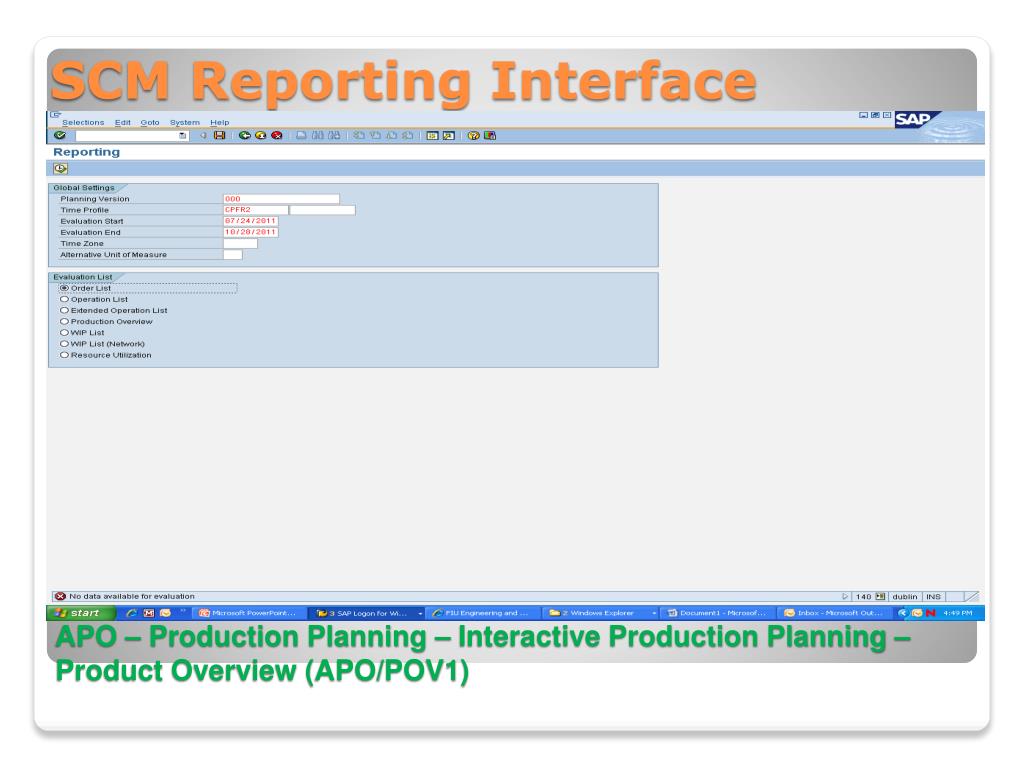
Task: Open SAP Logon taskbar group dropdown
Action: point(420,613)
